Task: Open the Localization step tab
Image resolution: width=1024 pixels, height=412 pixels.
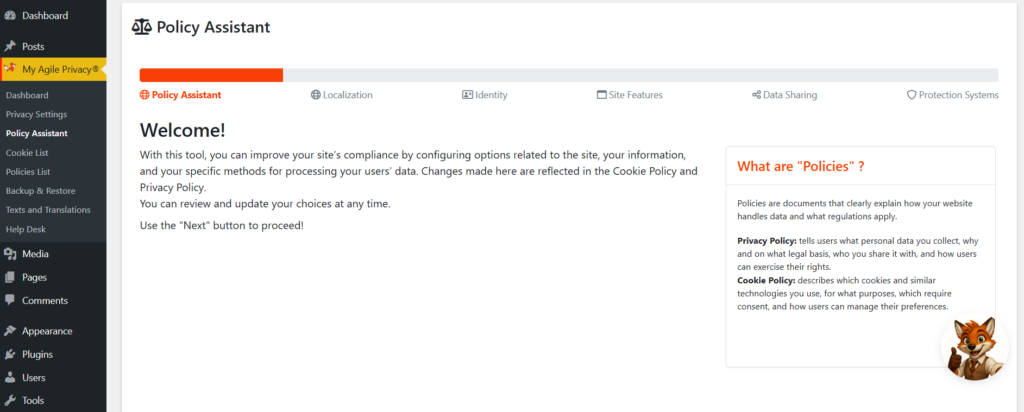Action: coord(342,95)
